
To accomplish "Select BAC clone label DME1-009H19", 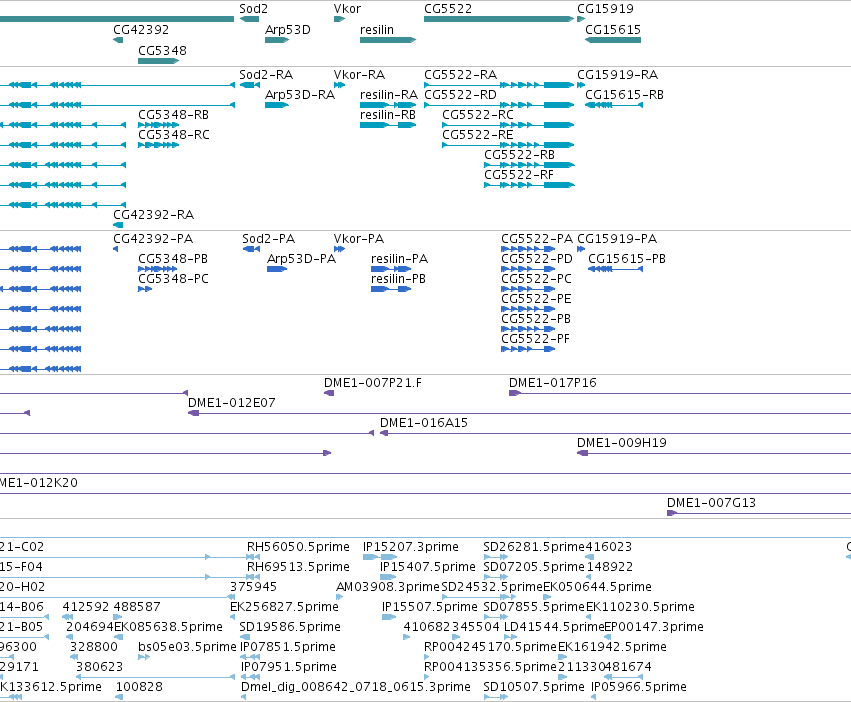I will coord(622,444).
